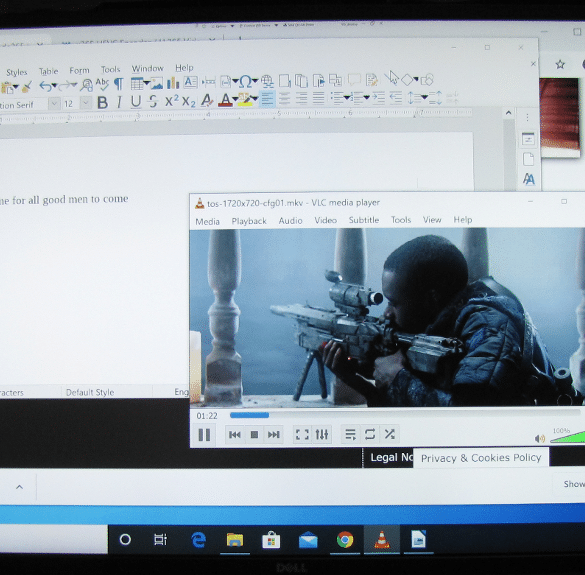Image resolution: width=585 pixels, height=575 pixels.
Task: Open the sidebar Properties panel
Action: click(528, 139)
